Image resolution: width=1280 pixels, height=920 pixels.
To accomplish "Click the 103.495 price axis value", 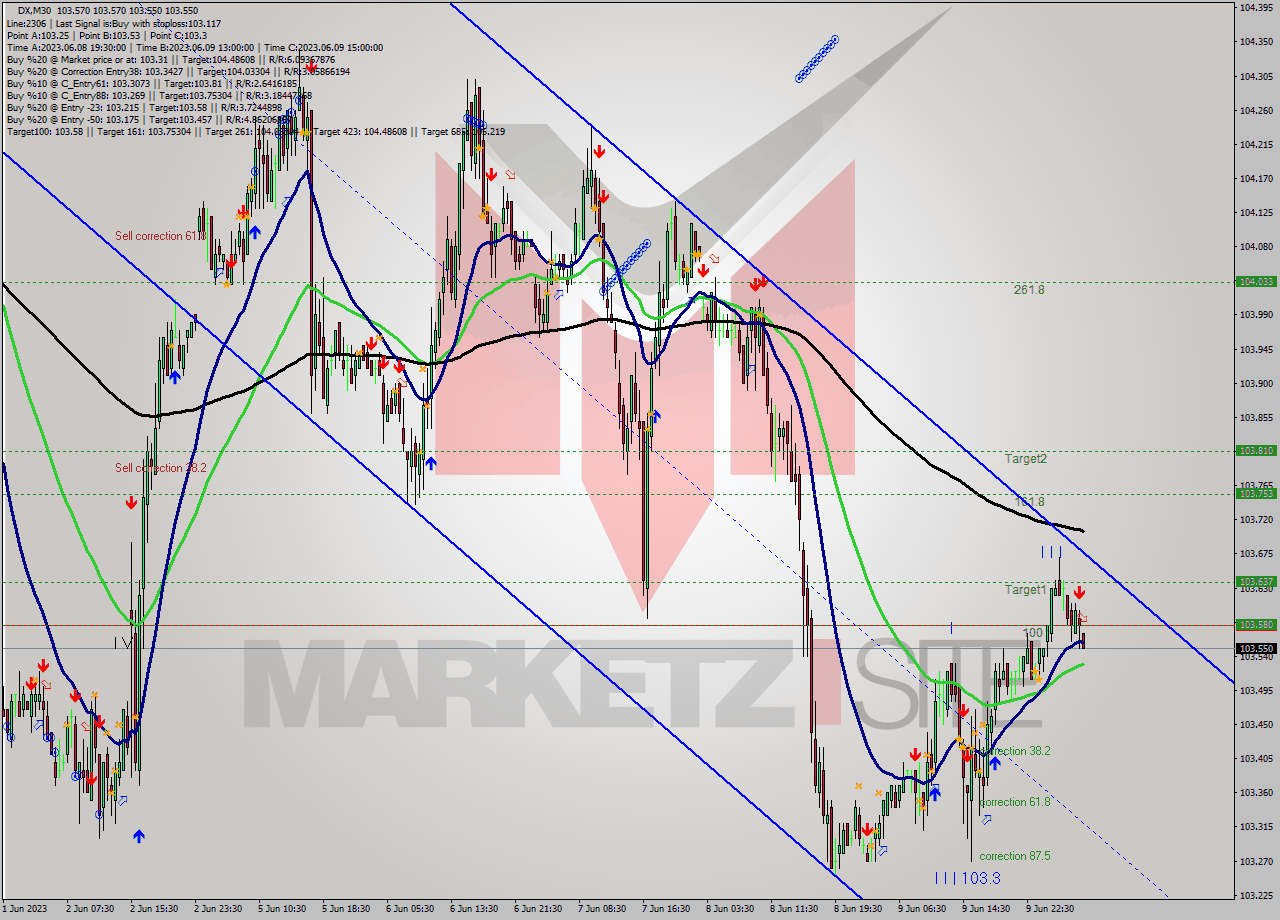I will [1256, 690].
